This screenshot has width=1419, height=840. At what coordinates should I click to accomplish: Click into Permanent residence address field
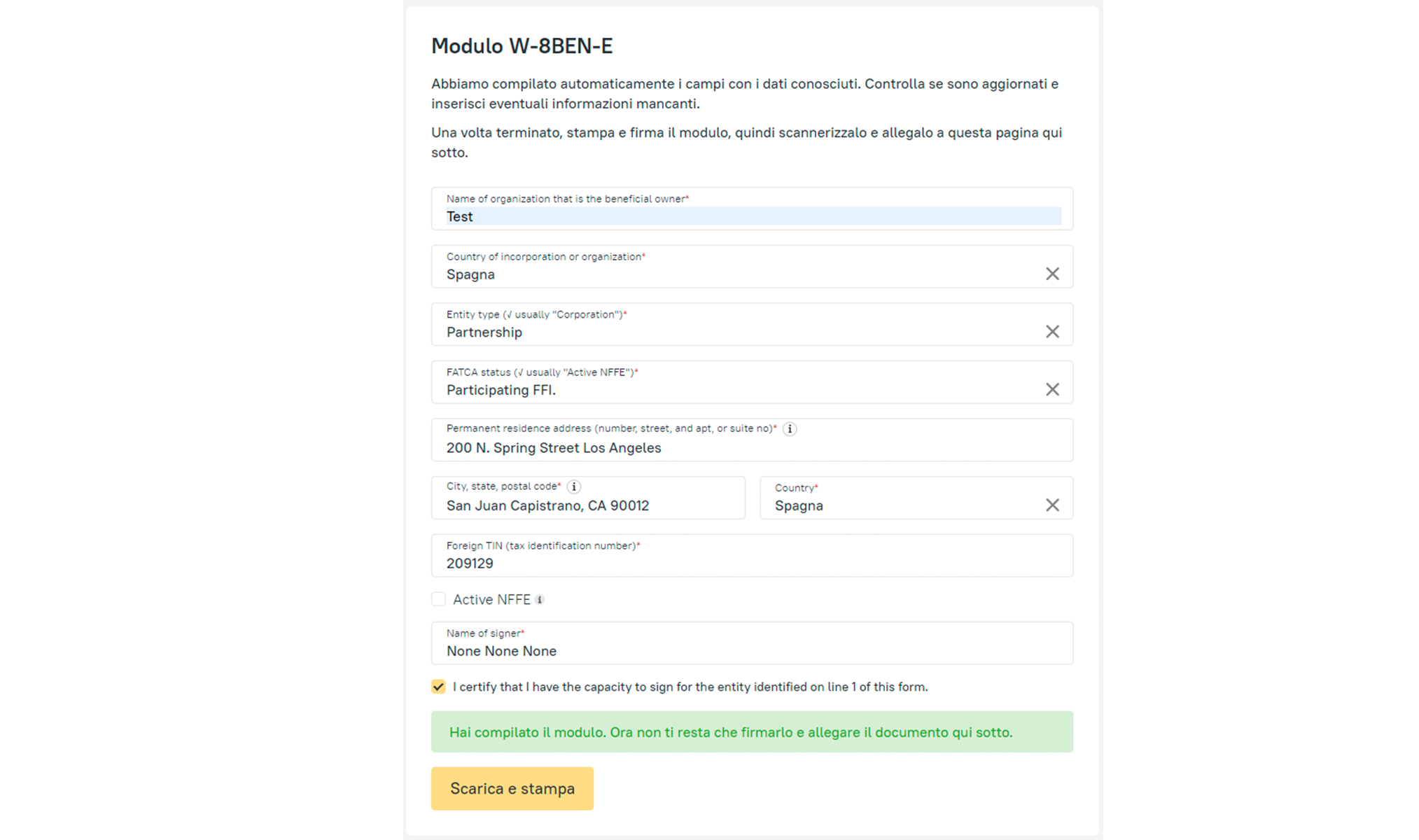coord(752,448)
